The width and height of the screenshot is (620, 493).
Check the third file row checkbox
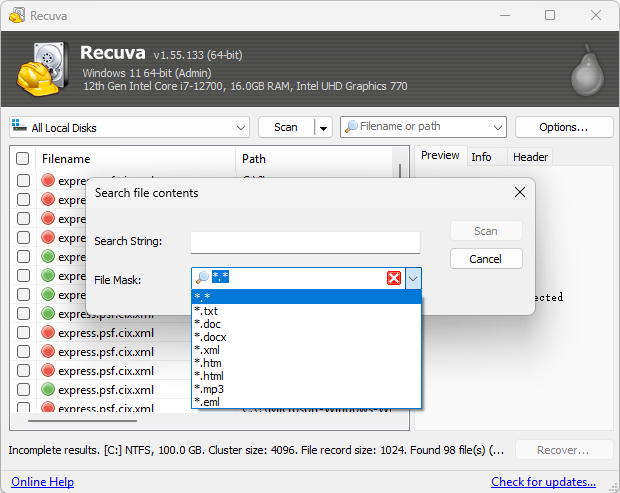(x=23, y=219)
